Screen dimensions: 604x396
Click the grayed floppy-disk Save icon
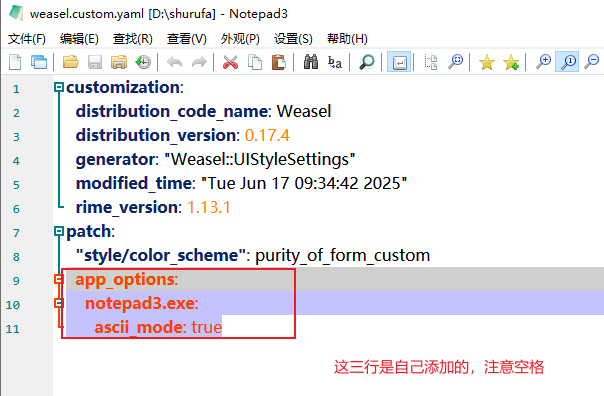pyautogui.click(x=95, y=62)
